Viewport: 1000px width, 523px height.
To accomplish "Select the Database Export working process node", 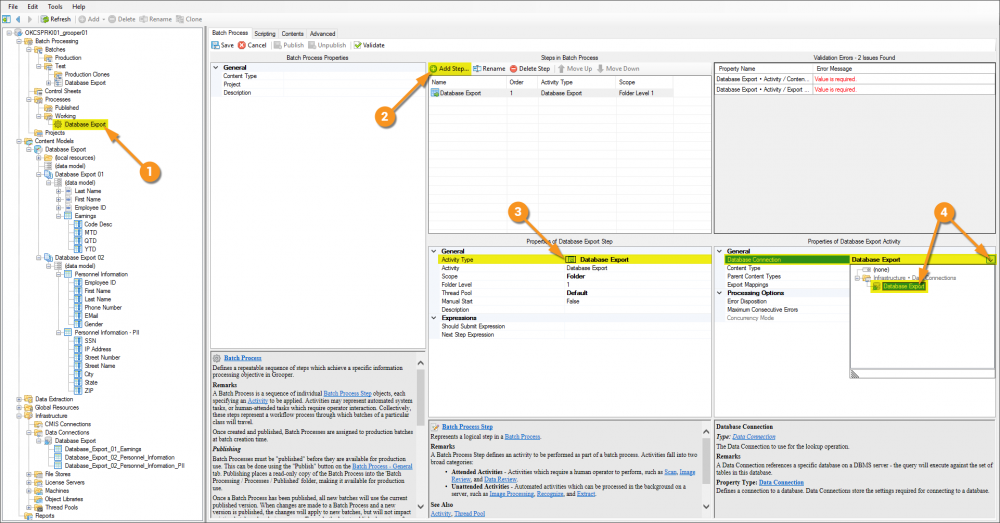I will [x=85, y=124].
